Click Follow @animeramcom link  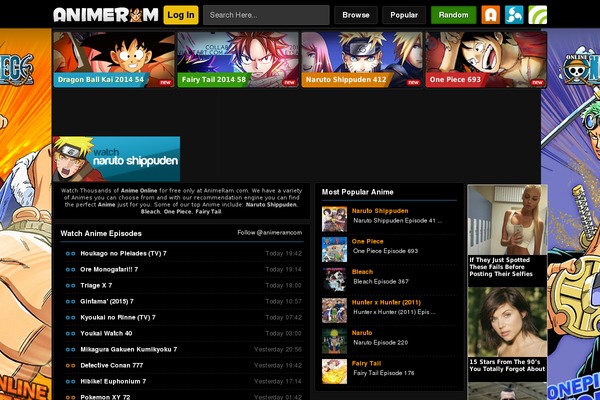269,232
